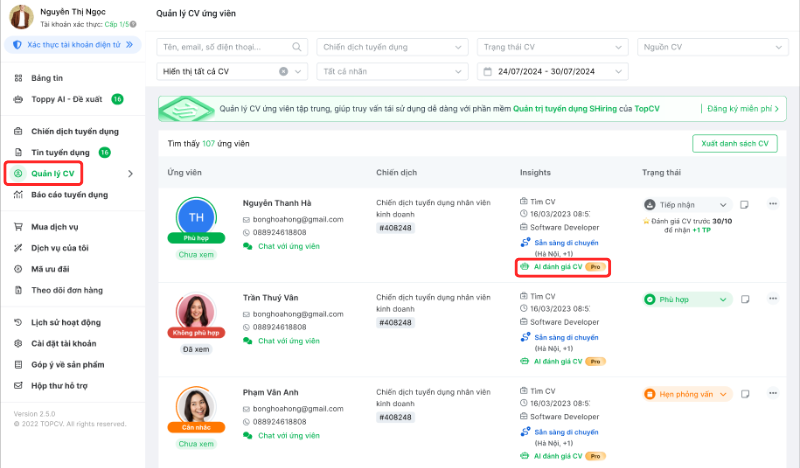This screenshot has width=800, height=468.
Task: Open Toppy AI - Đề xuất
Action: click(68, 99)
